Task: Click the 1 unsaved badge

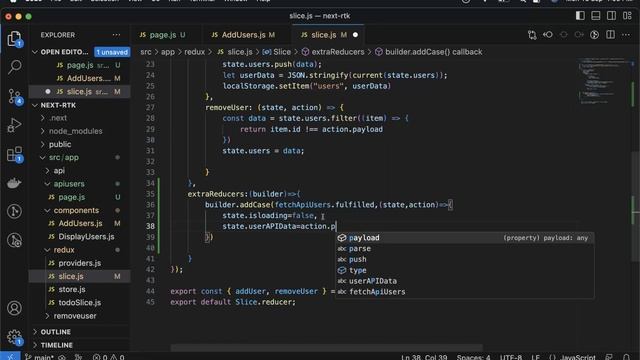Action: click(x=112, y=52)
